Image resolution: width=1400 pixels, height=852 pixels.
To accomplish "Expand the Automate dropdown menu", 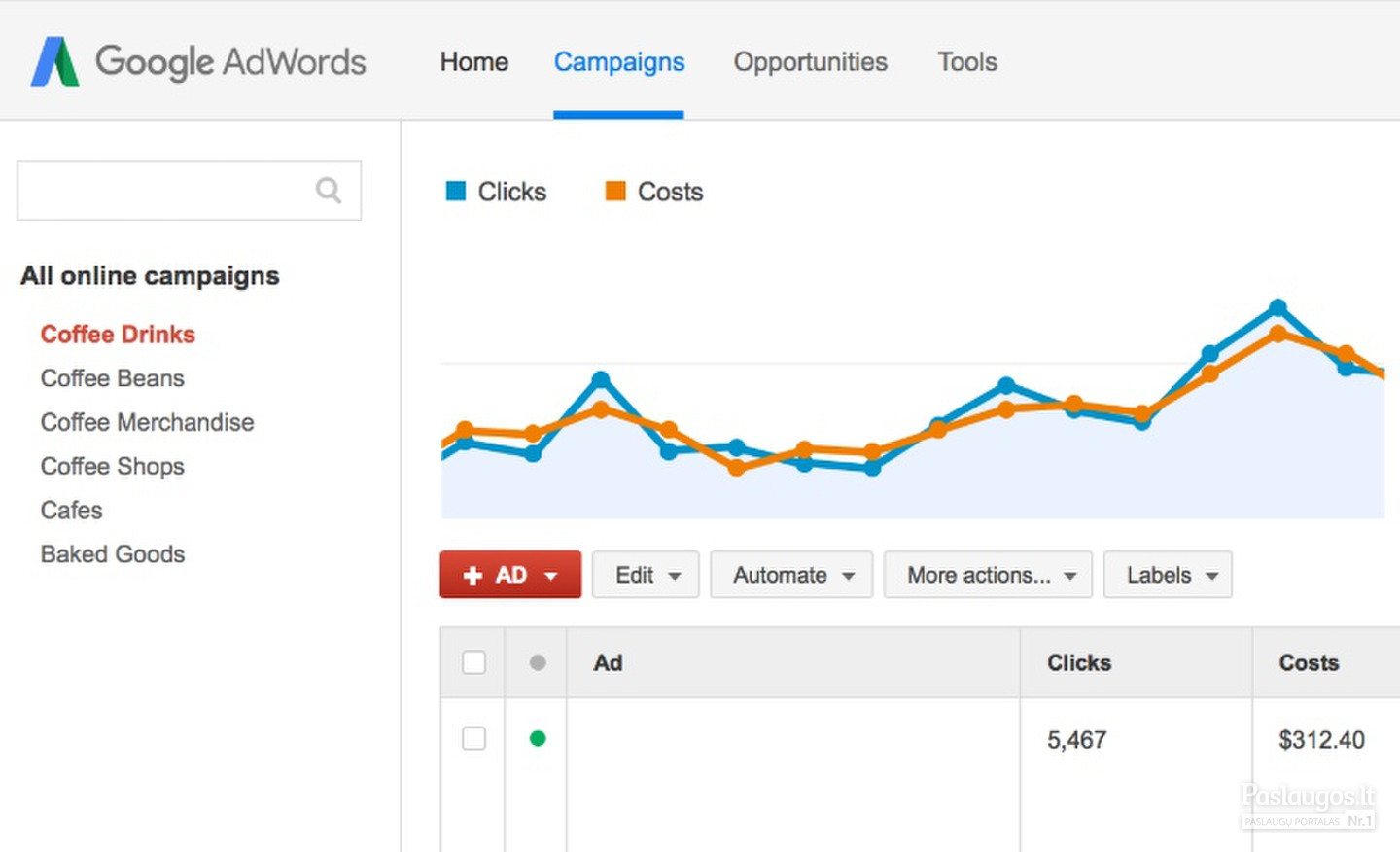I will pos(791,575).
